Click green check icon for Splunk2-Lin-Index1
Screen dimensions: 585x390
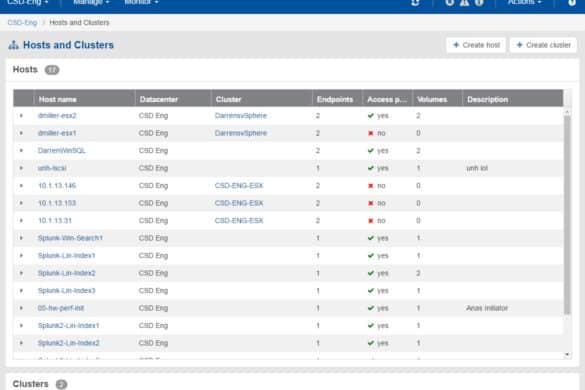click(370, 326)
